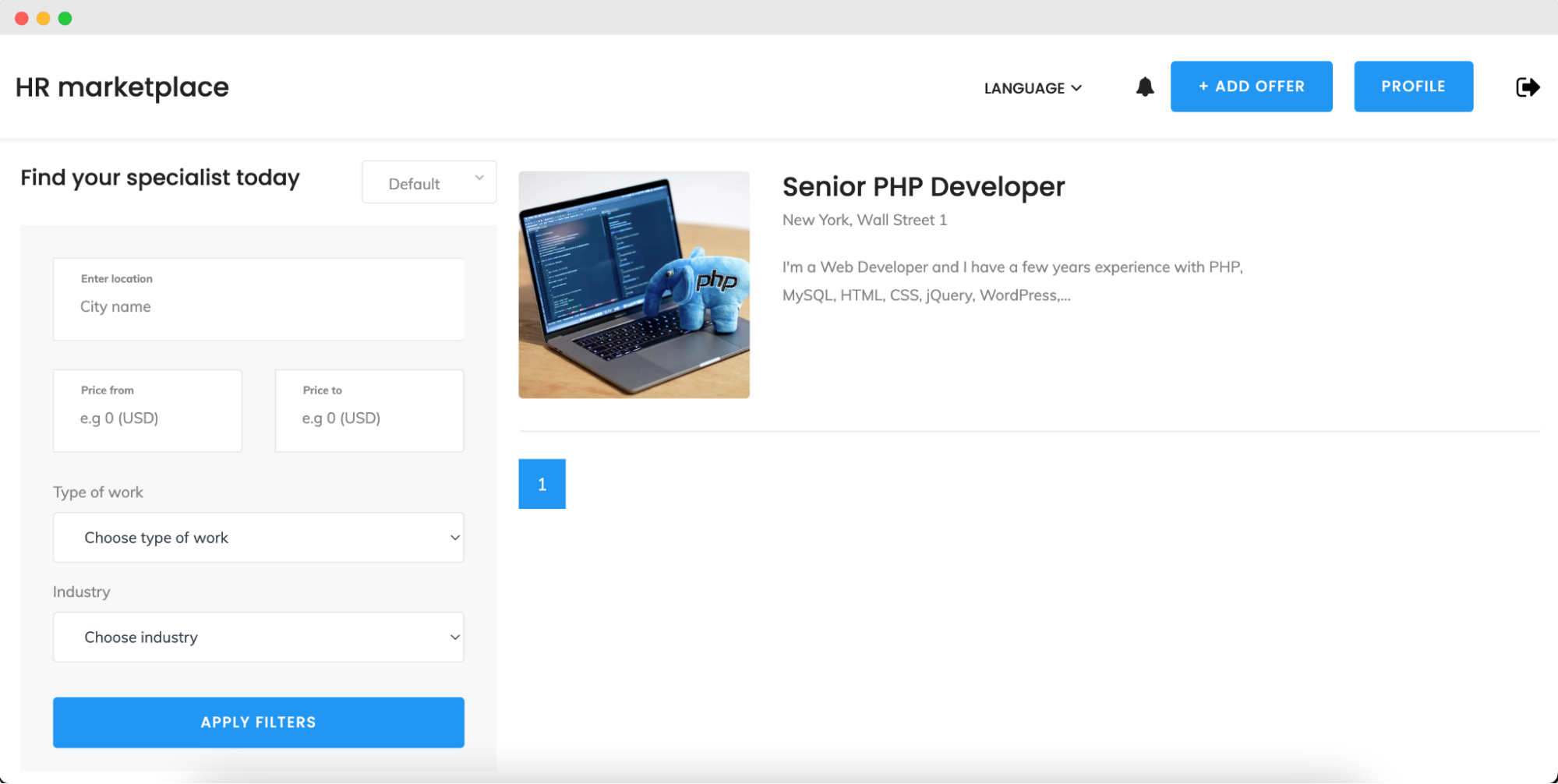Screen dimensions: 1558x784
Task: Click the APPLY FILTERS button
Action: pyautogui.click(x=259, y=722)
